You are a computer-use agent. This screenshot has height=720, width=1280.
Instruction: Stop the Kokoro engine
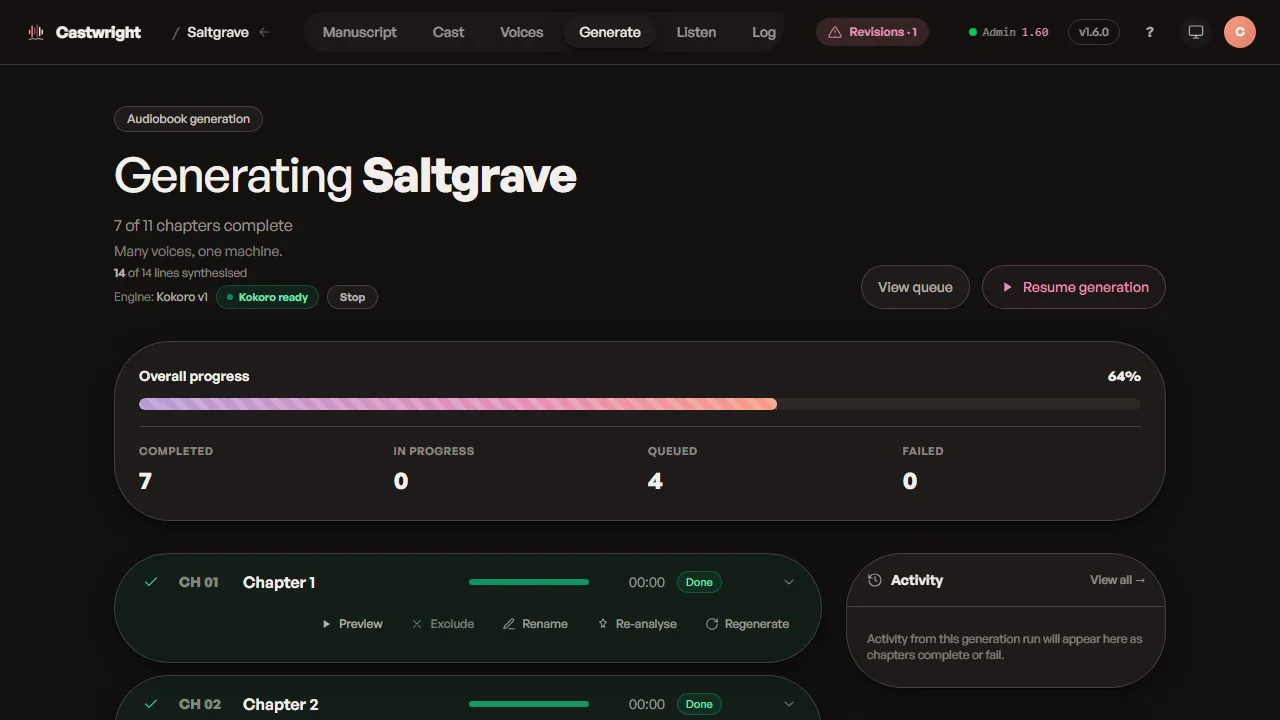point(352,297)
